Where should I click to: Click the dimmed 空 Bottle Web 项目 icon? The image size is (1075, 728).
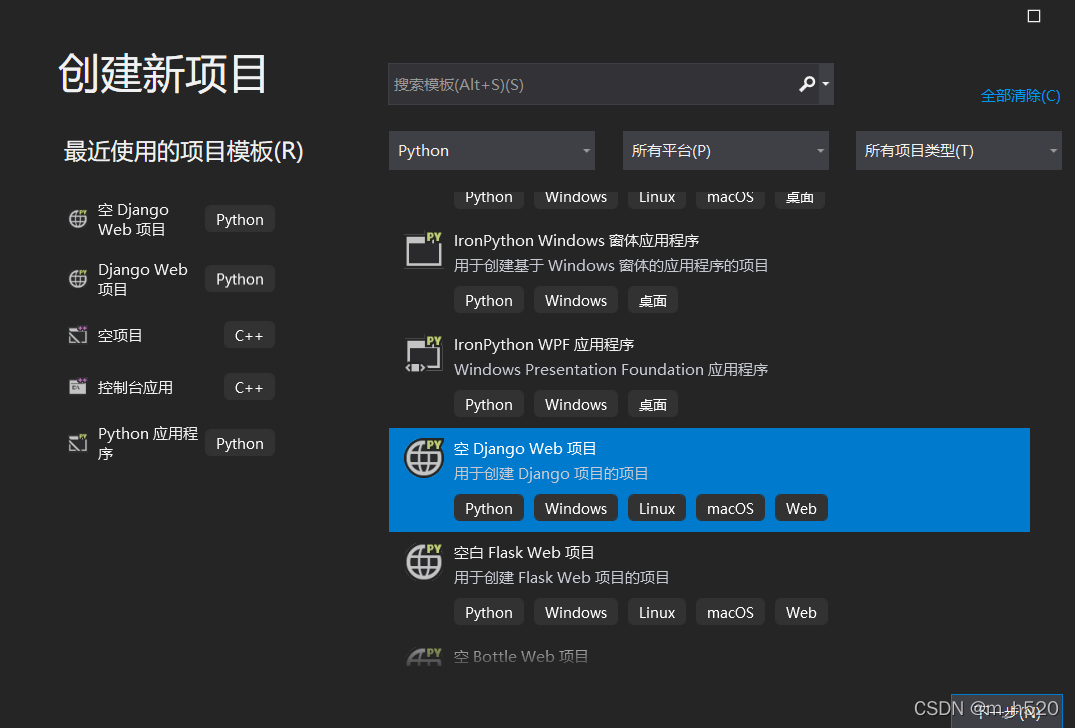(x=423, y=657)
